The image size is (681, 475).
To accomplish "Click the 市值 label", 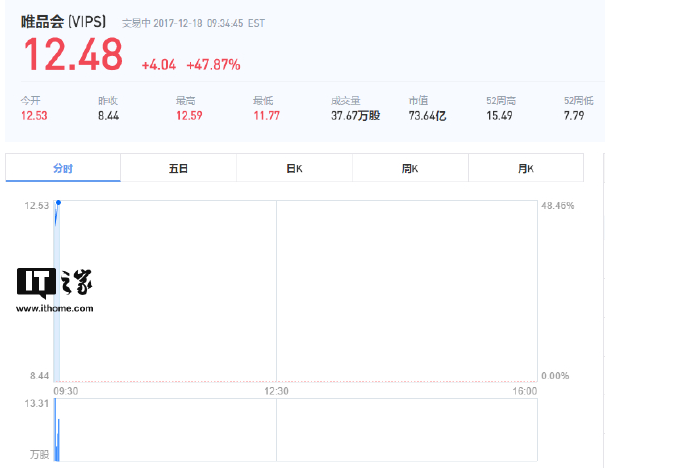I will pyautogui.click(x=418, y=100).
